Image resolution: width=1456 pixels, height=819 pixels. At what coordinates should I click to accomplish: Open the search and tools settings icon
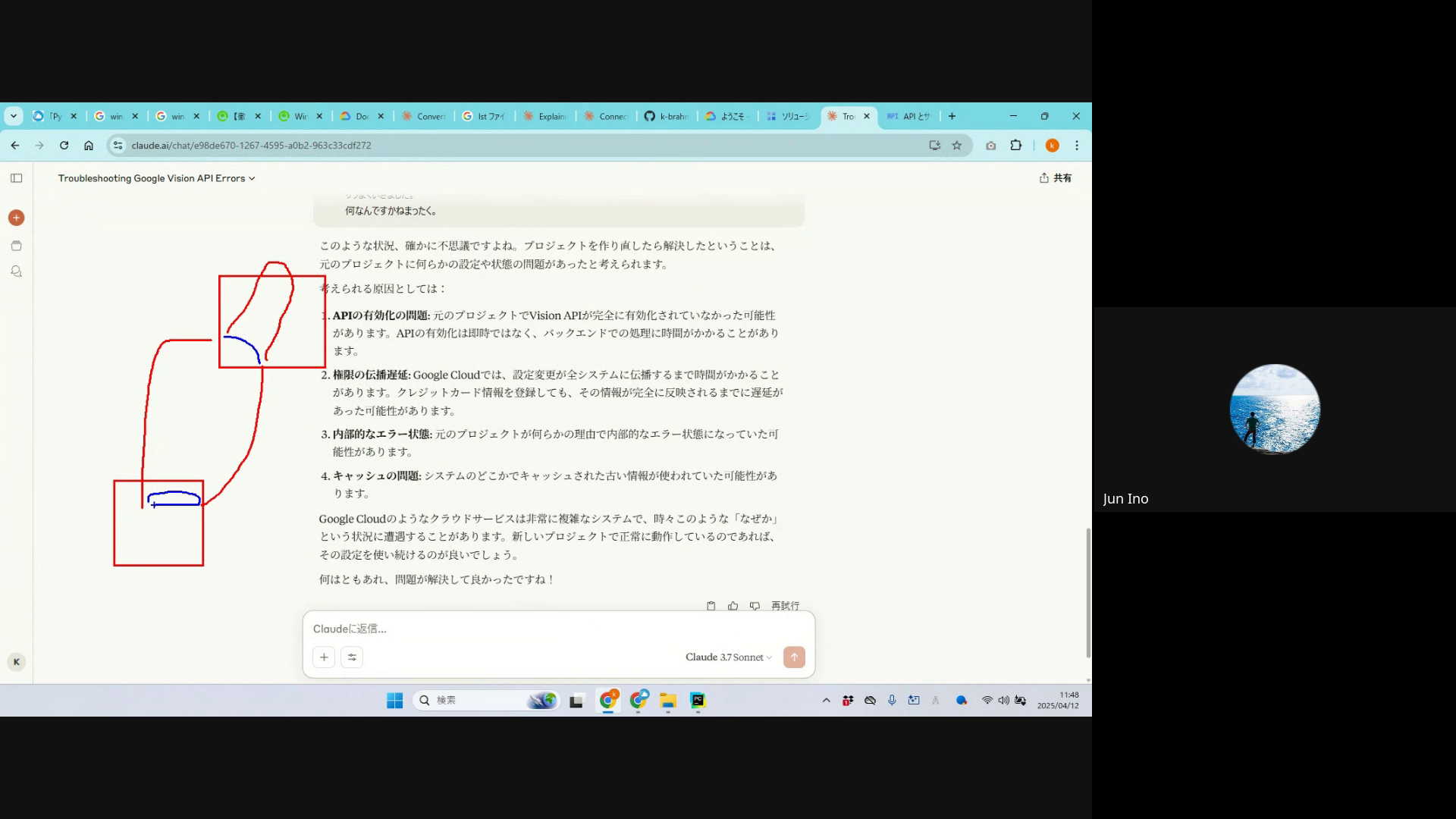pyautogui.click(x=352, y=657)
